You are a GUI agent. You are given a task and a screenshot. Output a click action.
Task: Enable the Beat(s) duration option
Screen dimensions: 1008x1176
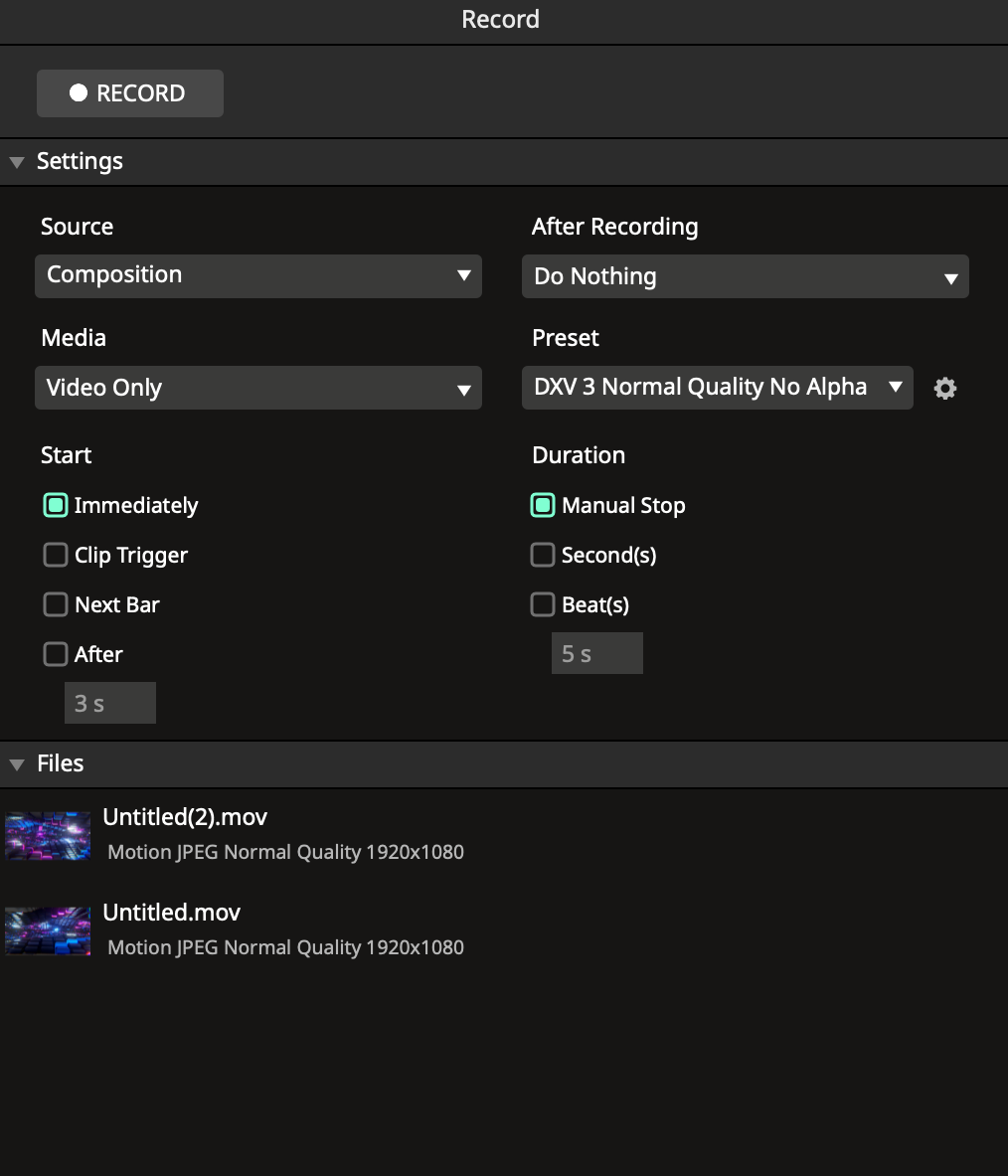point(543,604)
